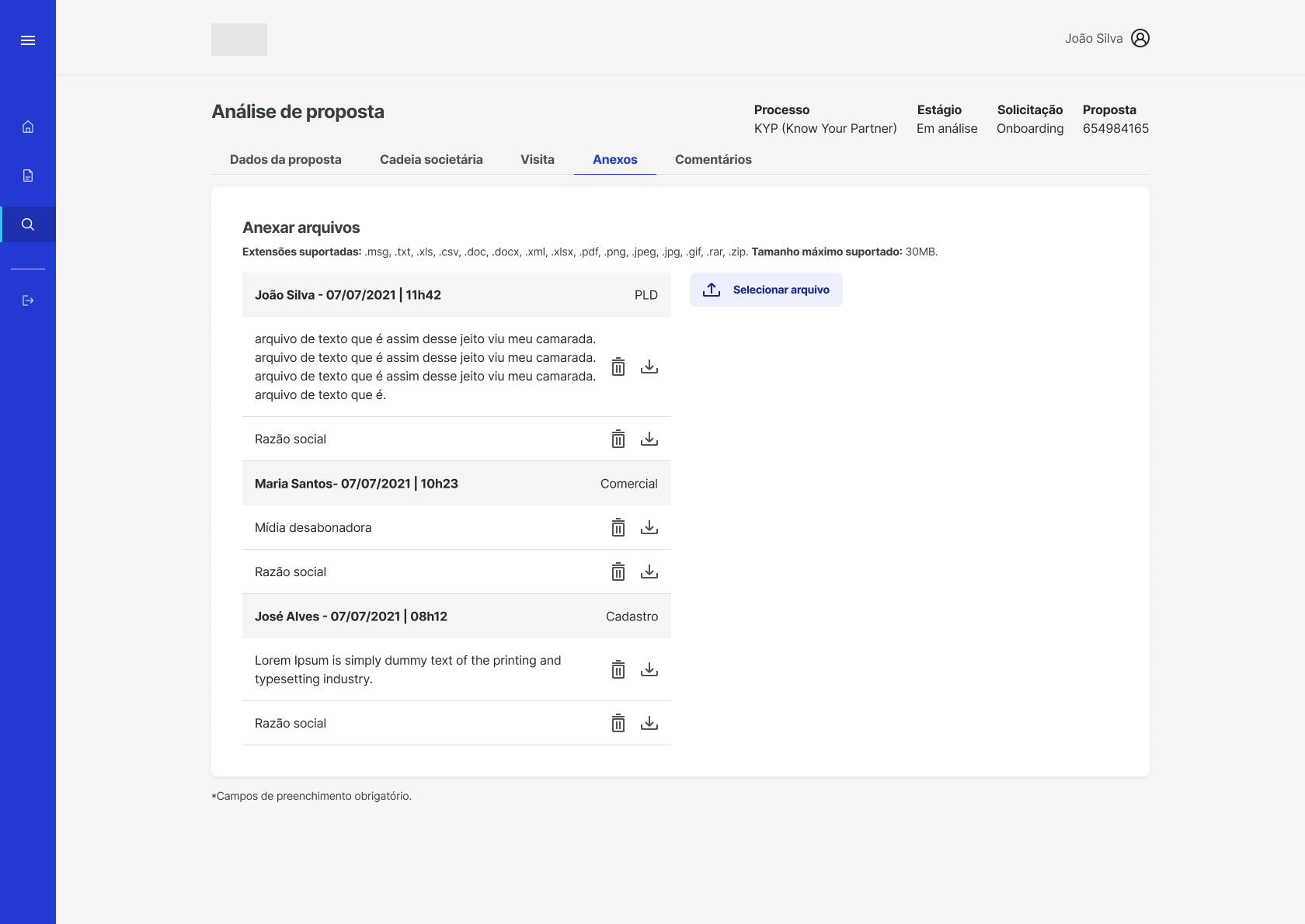Open João Silva user profile icon
The height and width of the screenshot is (924, 1305).
click(1140, 38)
